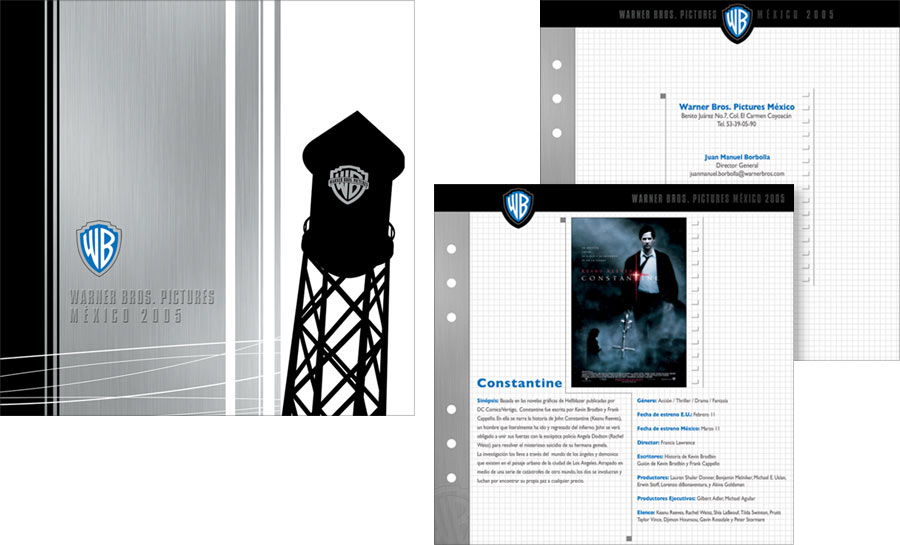Click the WB shield on the Constantine page header
Image resolution: width=900 pixels, height=545 pixels.
(519, 207)
